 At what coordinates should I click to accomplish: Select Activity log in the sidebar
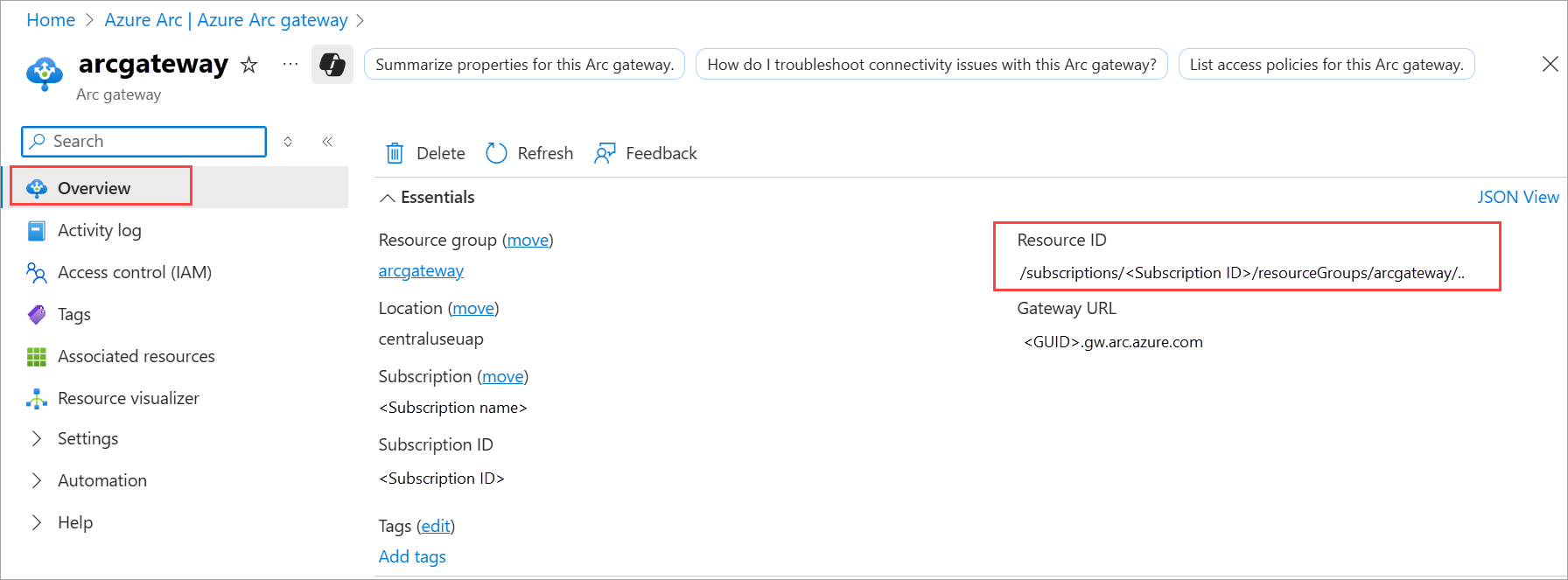(99, 231)
